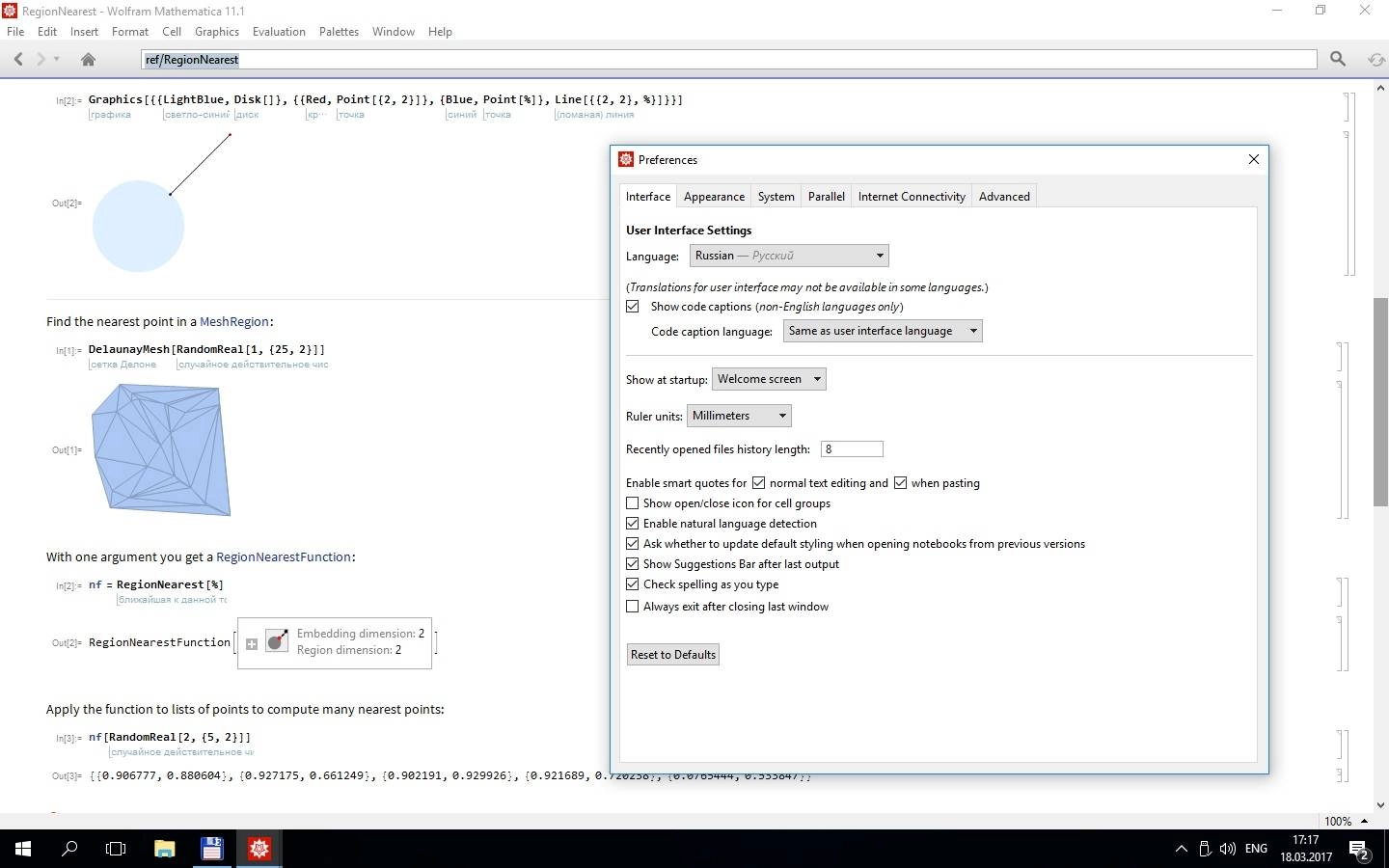
Task: Open the floppy disk app on the taskbar
Action: pos(211,849)
